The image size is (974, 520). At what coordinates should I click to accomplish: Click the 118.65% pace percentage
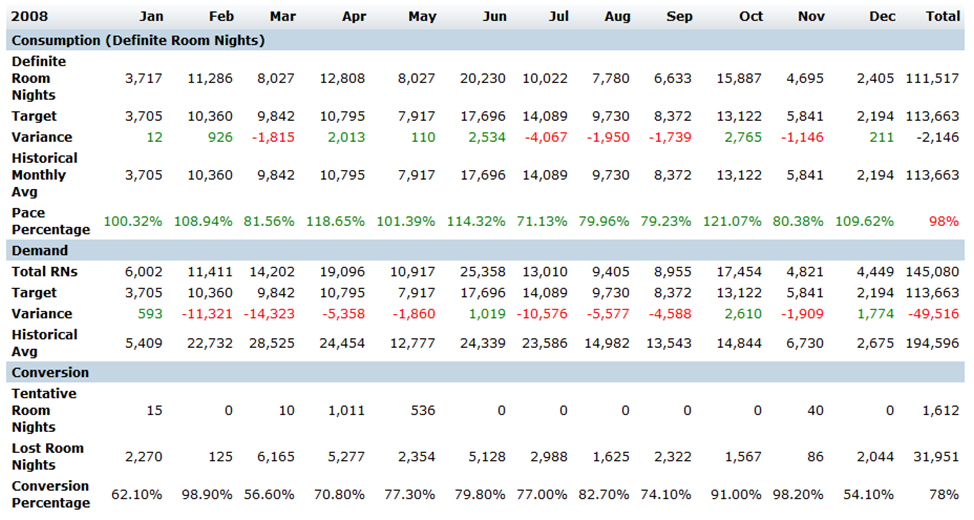335,221
